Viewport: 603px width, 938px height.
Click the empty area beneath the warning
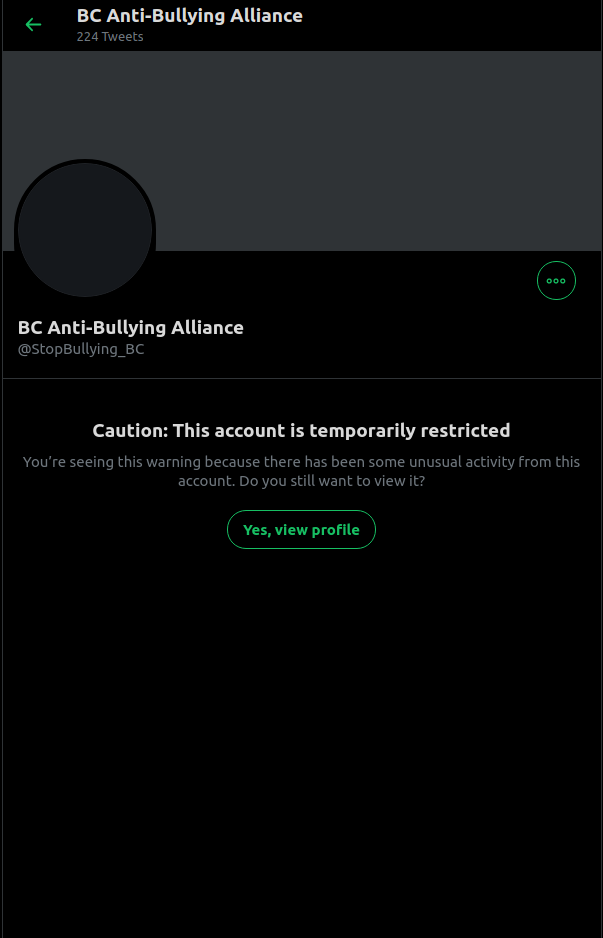tap(302, 742)
